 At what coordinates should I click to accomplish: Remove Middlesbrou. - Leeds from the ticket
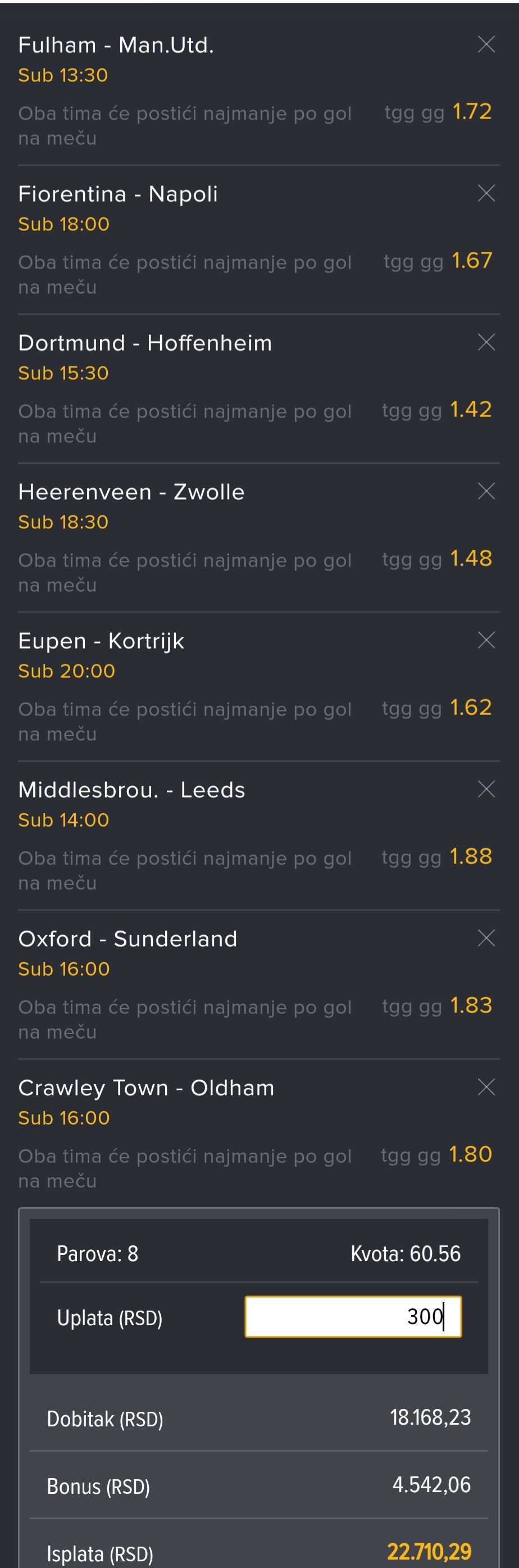tap(486, 789)
